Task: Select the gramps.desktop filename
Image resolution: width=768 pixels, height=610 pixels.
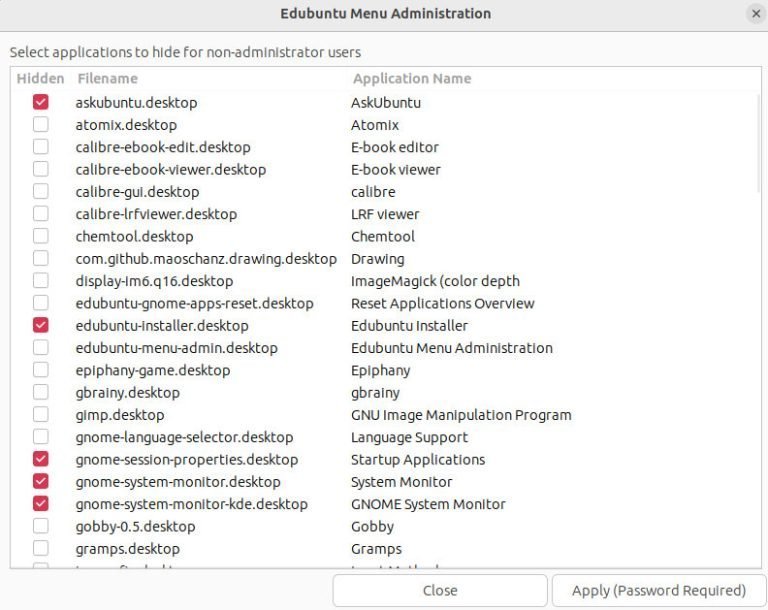Action: point(127,548)
